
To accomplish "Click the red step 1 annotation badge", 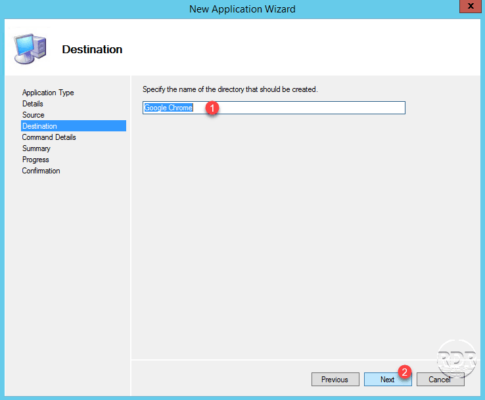I will (x=212, y=108).
